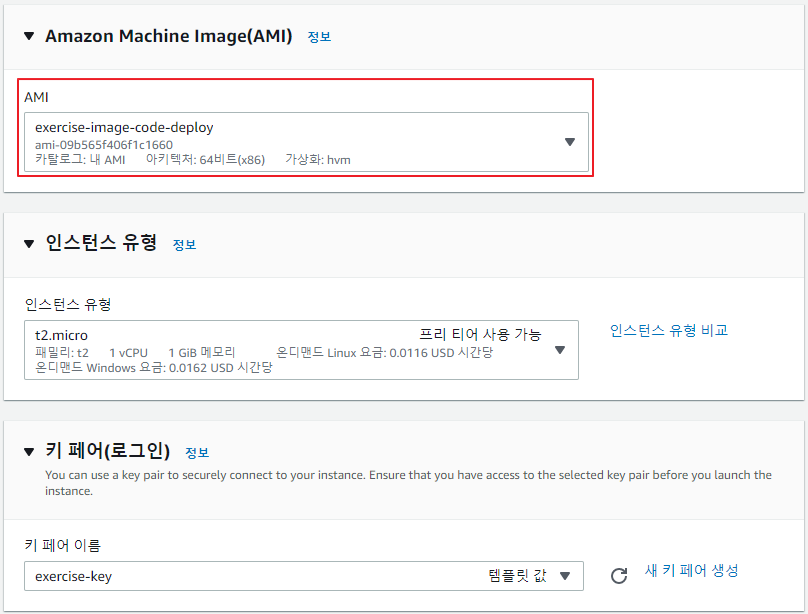Open the AMI selection dropdown
808x614 pixels.
(306, 142)
